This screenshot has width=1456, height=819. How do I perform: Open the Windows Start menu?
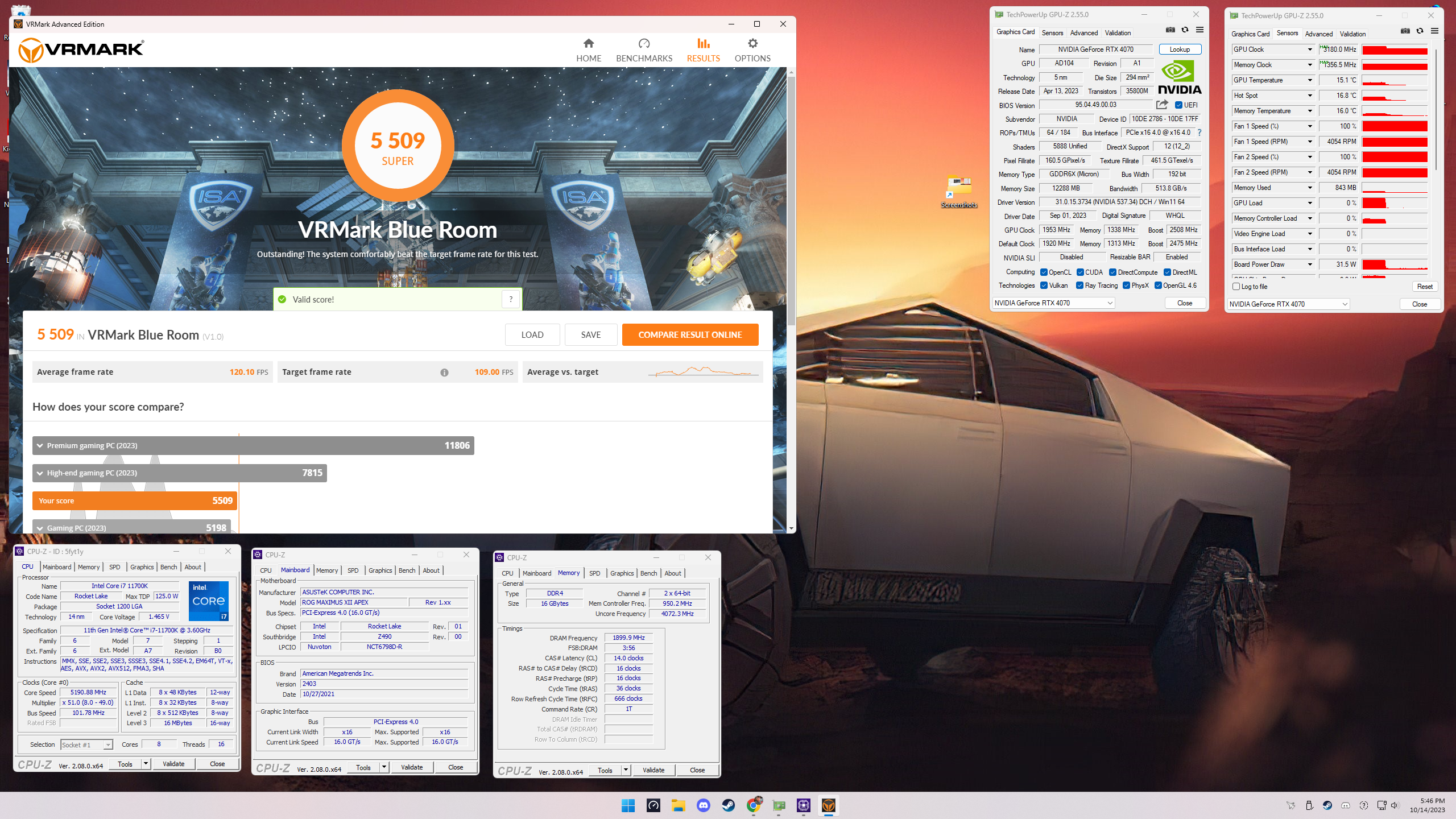point(628,805)
